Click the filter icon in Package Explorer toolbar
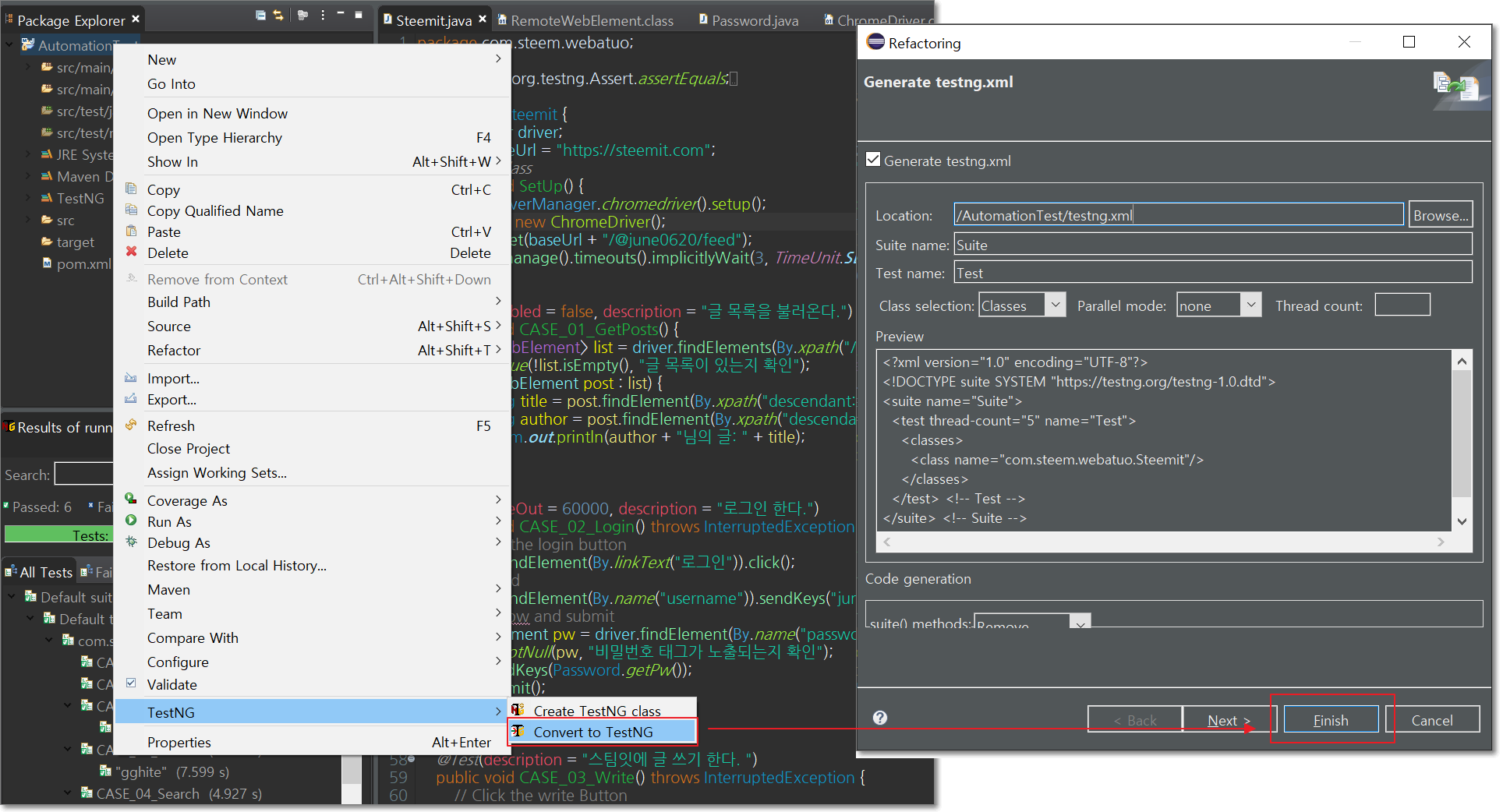 coord(302,15)
